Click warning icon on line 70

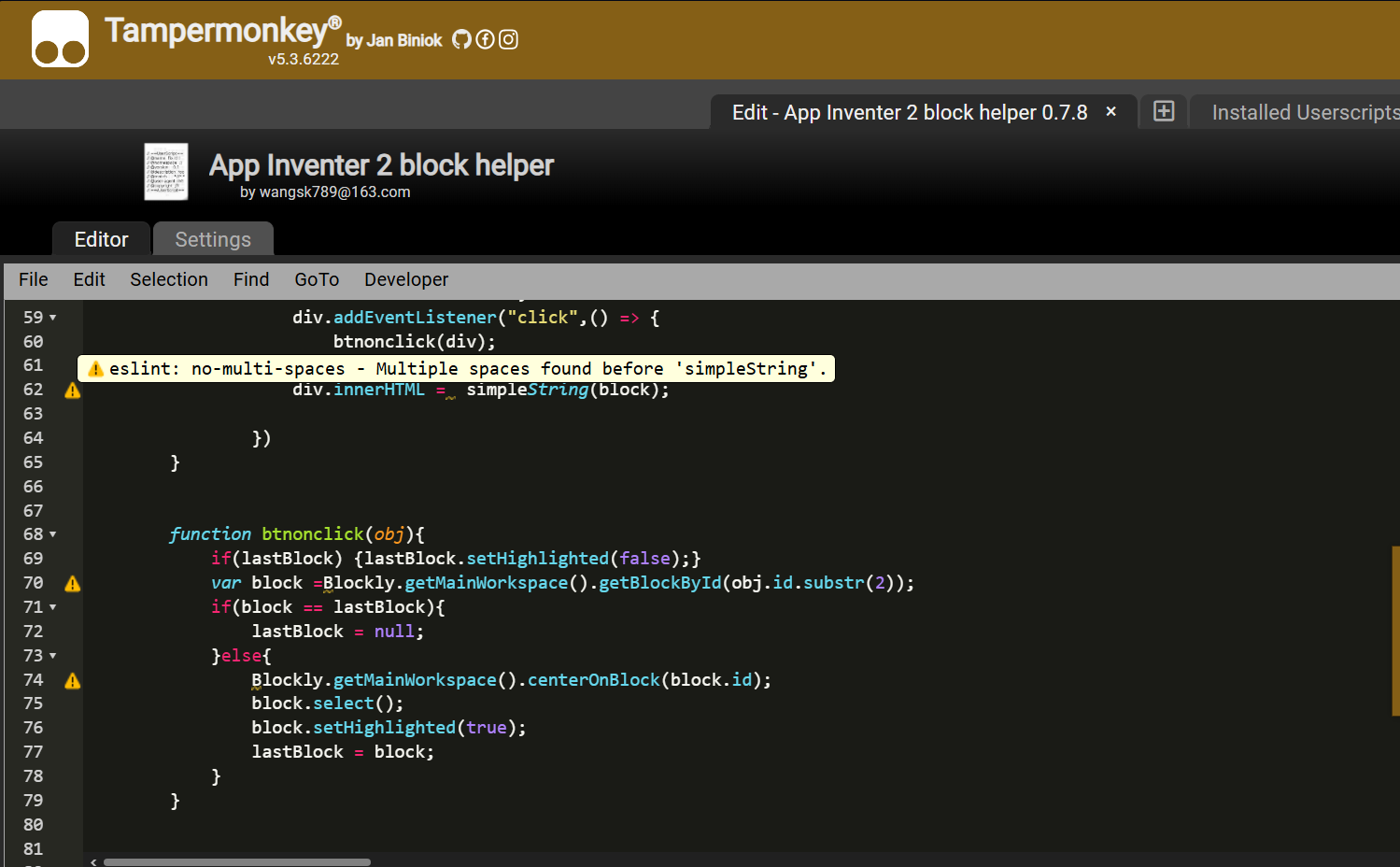click(73, 584)
